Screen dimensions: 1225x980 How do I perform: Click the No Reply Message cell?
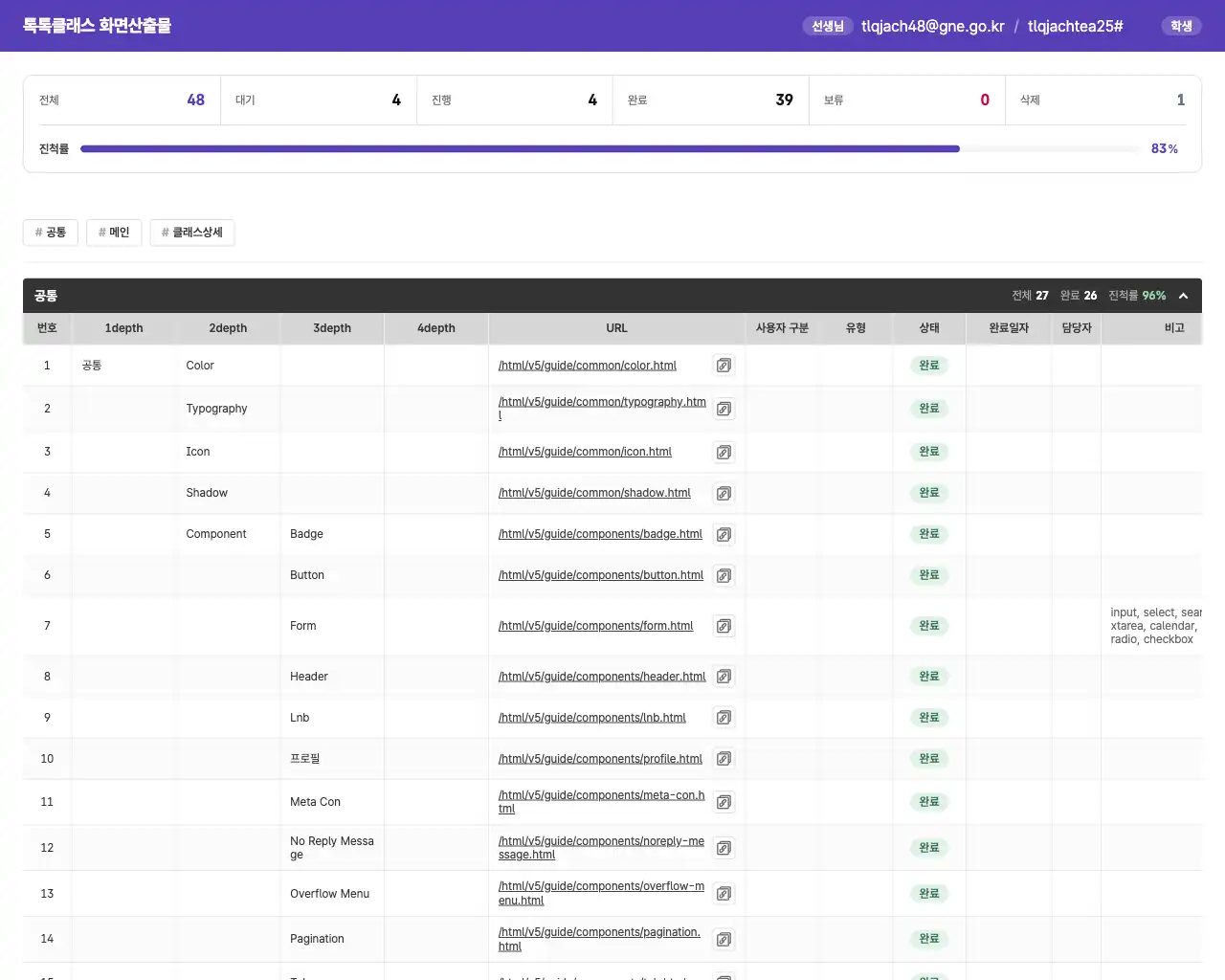[x=332, y=848]
